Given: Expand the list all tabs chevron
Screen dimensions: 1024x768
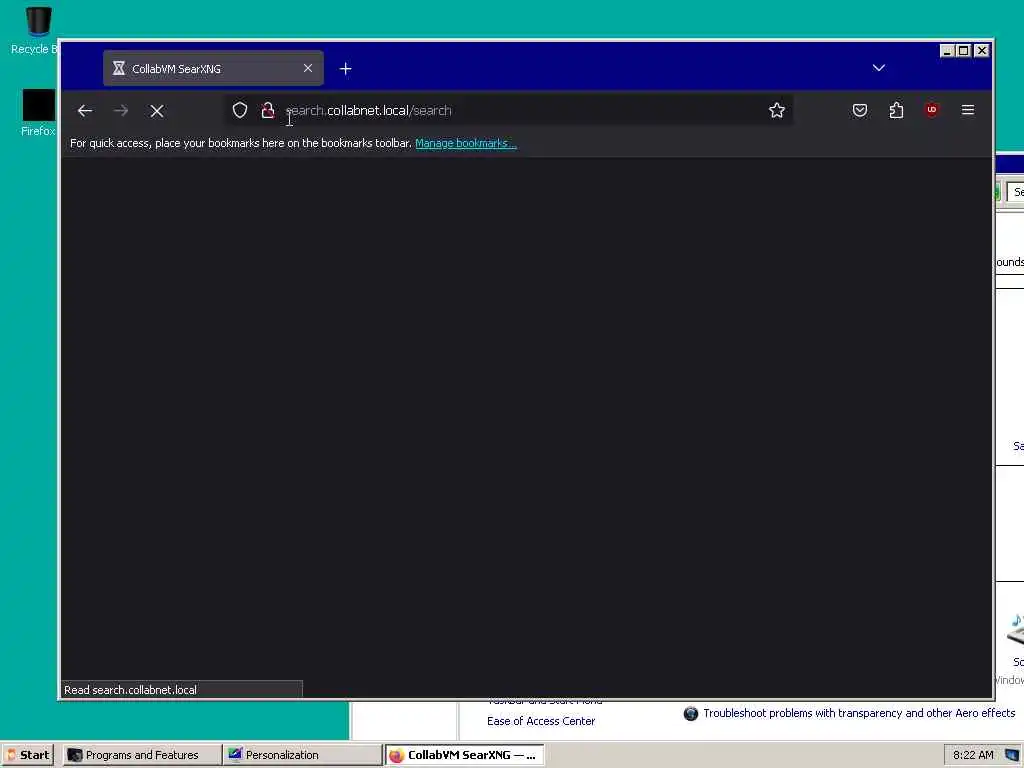Looking at the screenshot, I should click(x=878, y=68).
